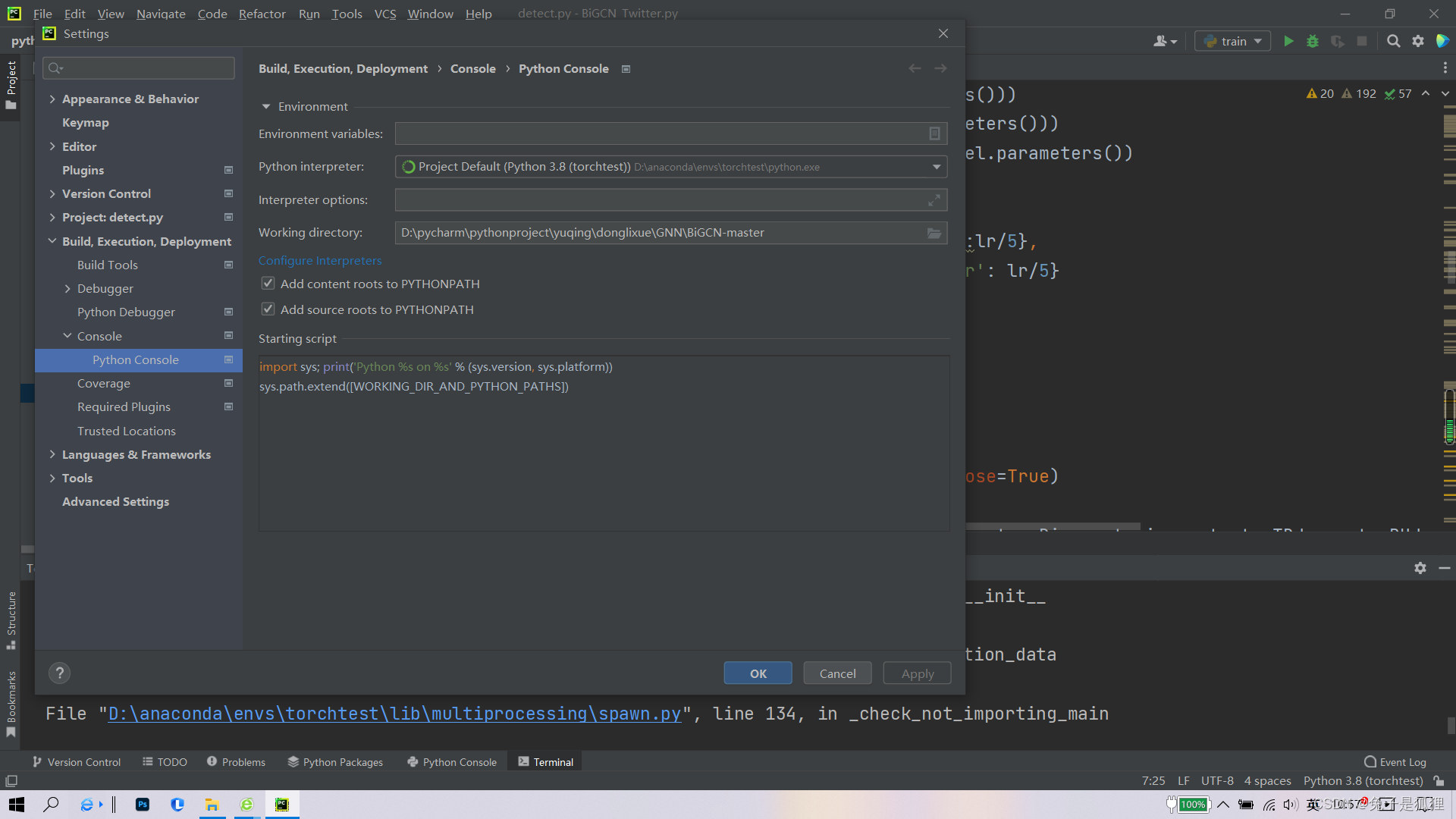
Task: Open the Refactor menu
Action: tap(262, 14)
